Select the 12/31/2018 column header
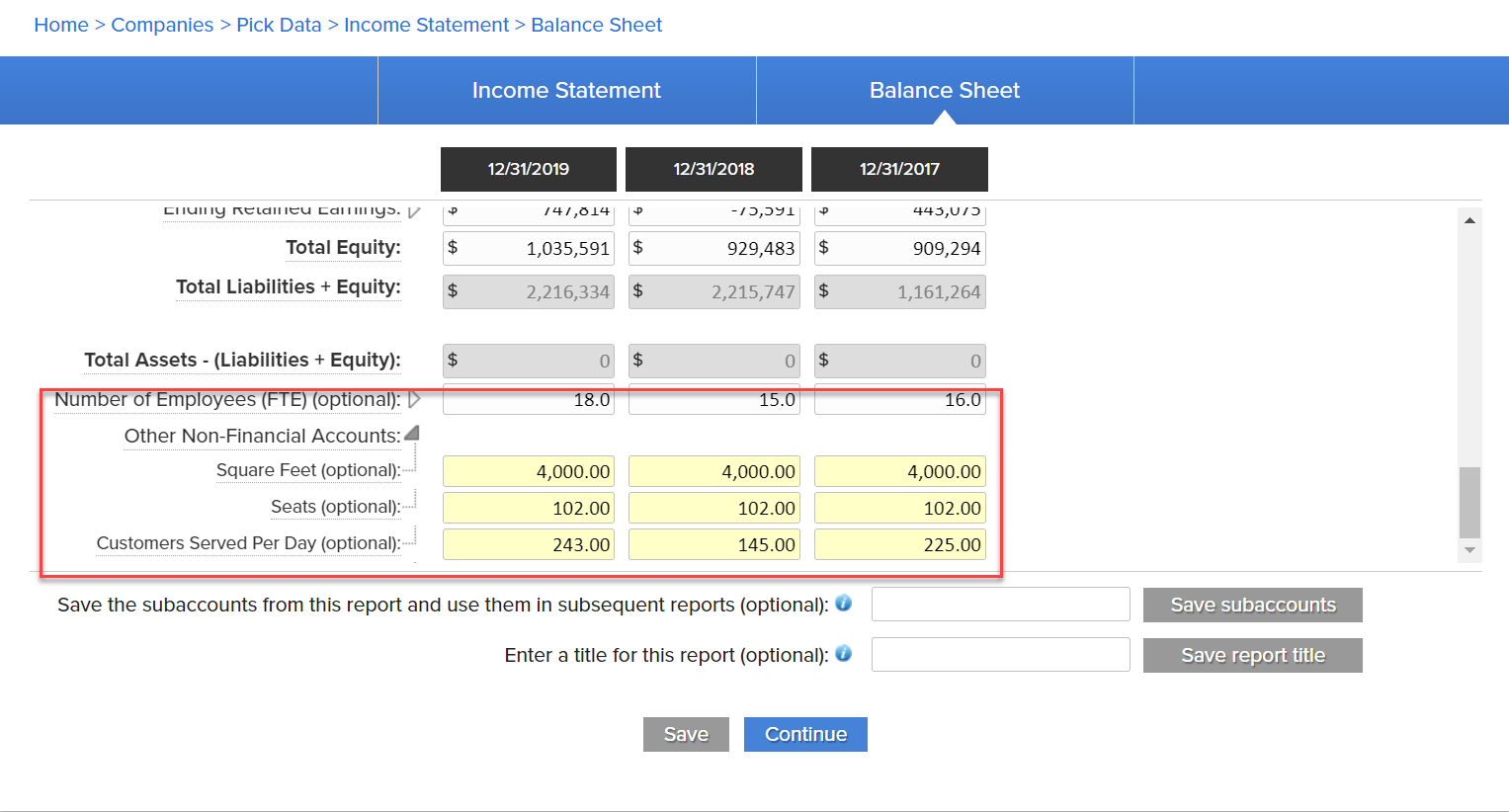 tap(714, 169)
